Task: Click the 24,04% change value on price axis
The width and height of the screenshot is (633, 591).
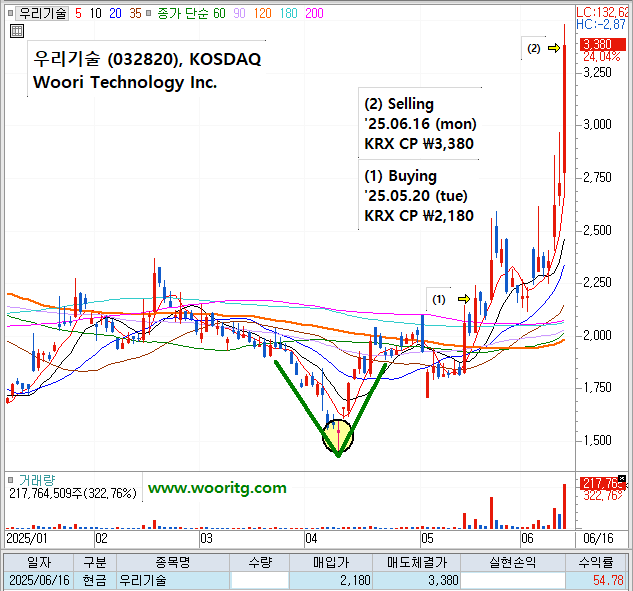Action: click(x=602, y=56)
